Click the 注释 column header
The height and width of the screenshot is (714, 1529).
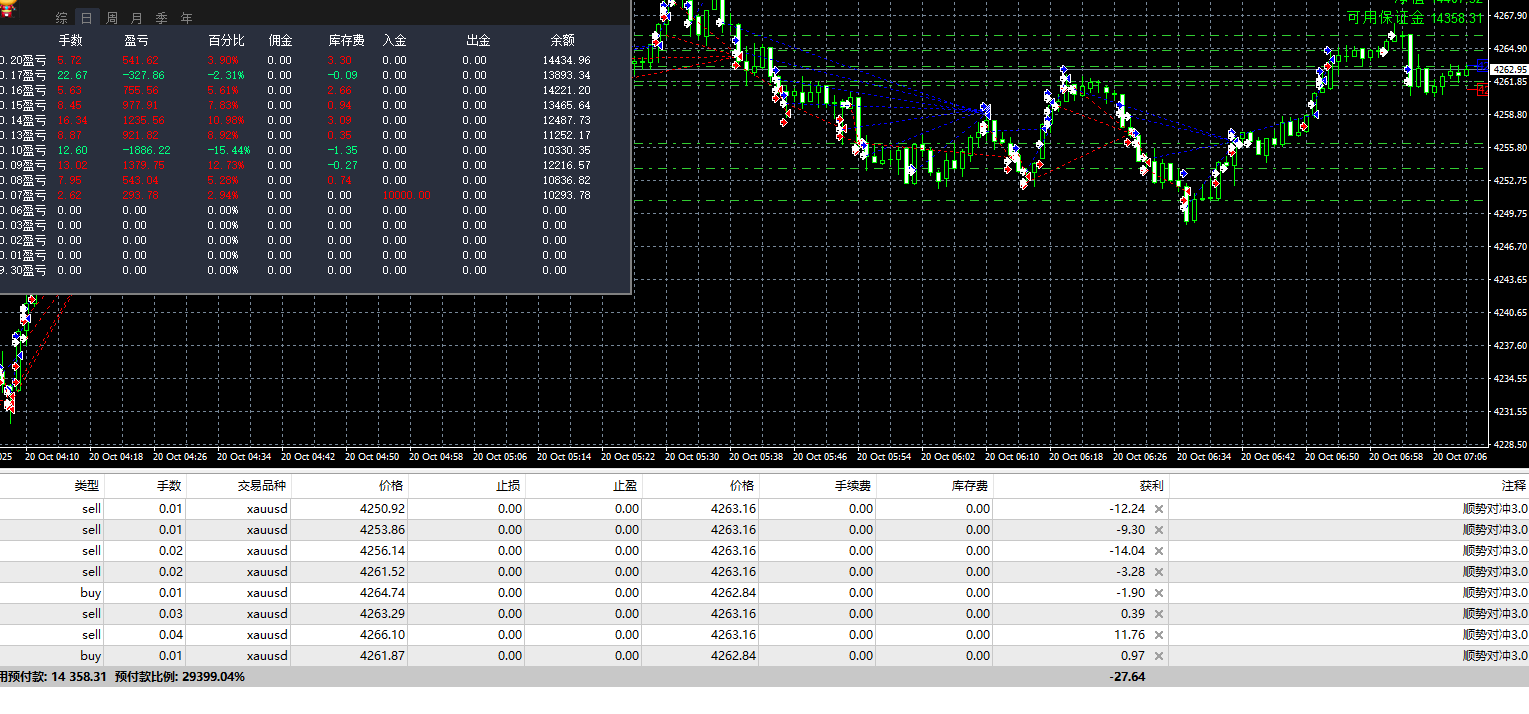[x=1513, y=486]
